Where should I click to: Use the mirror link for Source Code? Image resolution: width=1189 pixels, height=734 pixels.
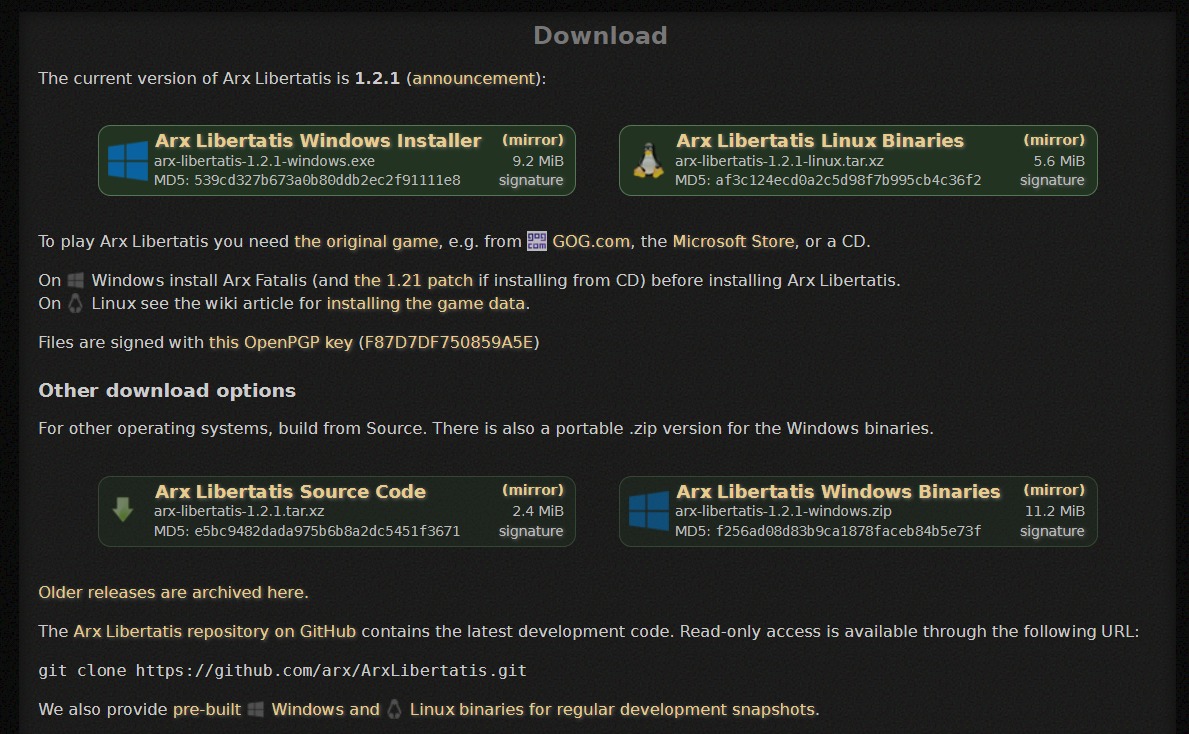[533, 491]
